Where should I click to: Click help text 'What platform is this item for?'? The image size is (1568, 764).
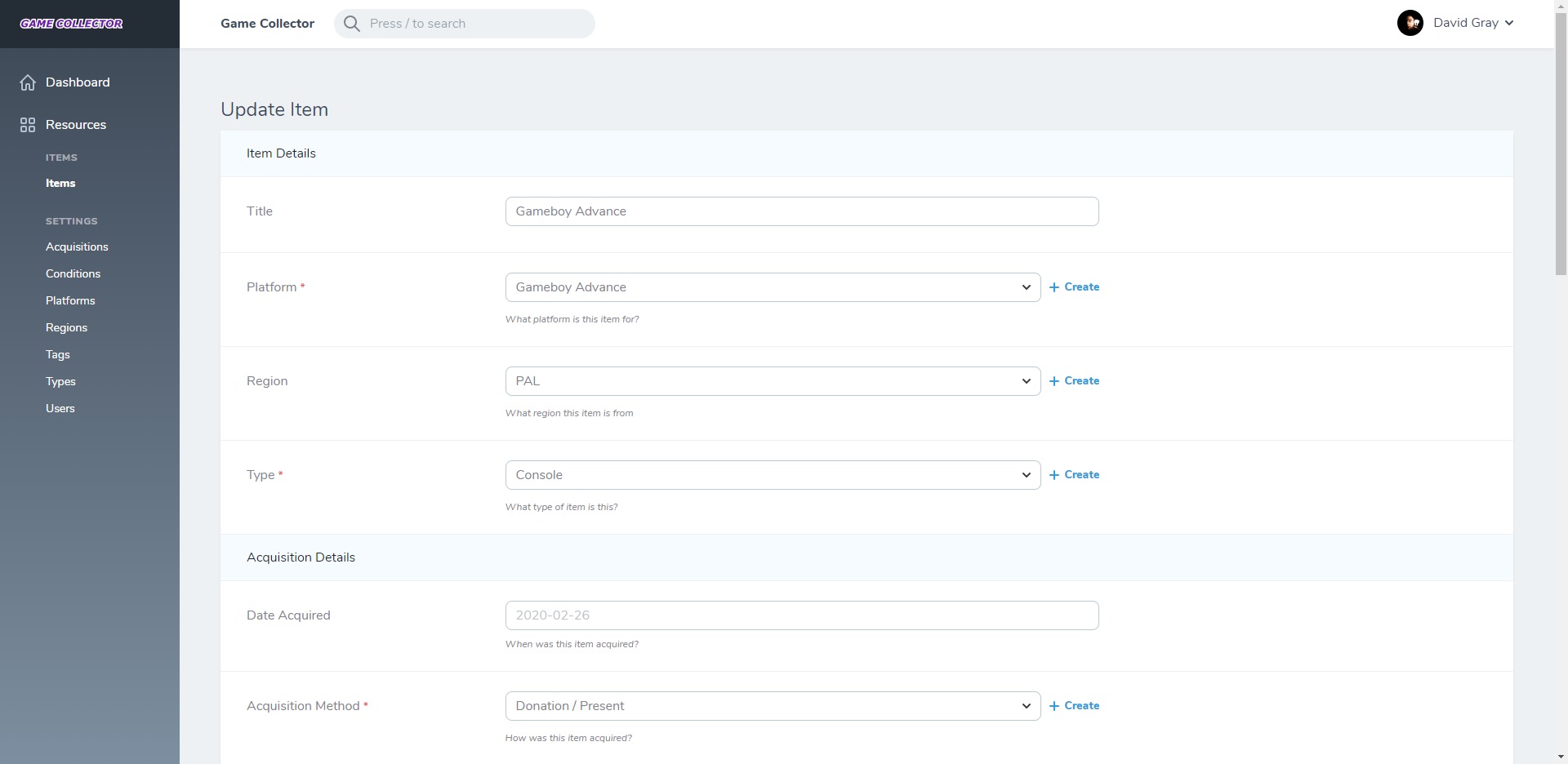[x=572, y=319]
